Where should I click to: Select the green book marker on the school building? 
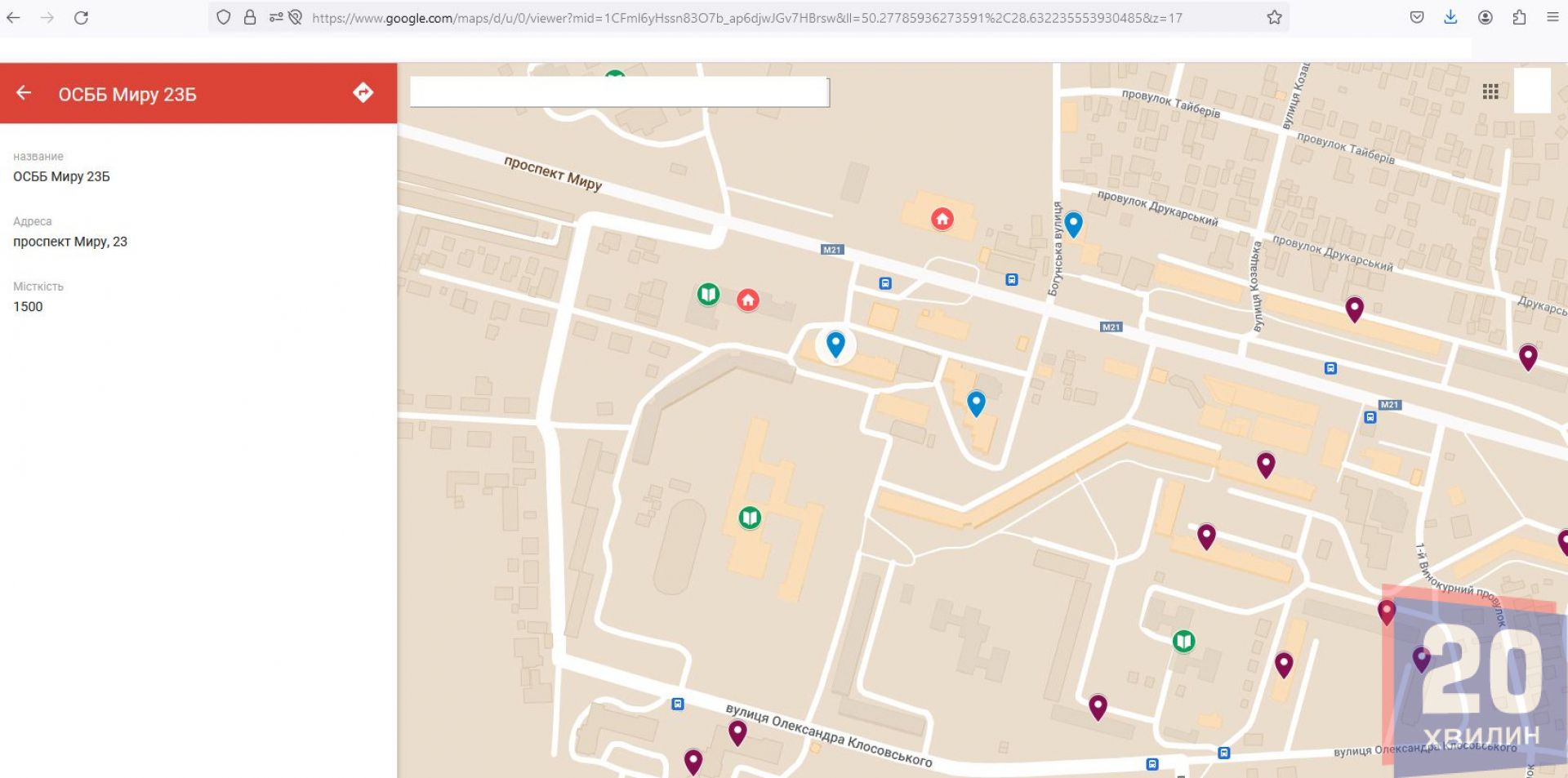click(750, 518)
